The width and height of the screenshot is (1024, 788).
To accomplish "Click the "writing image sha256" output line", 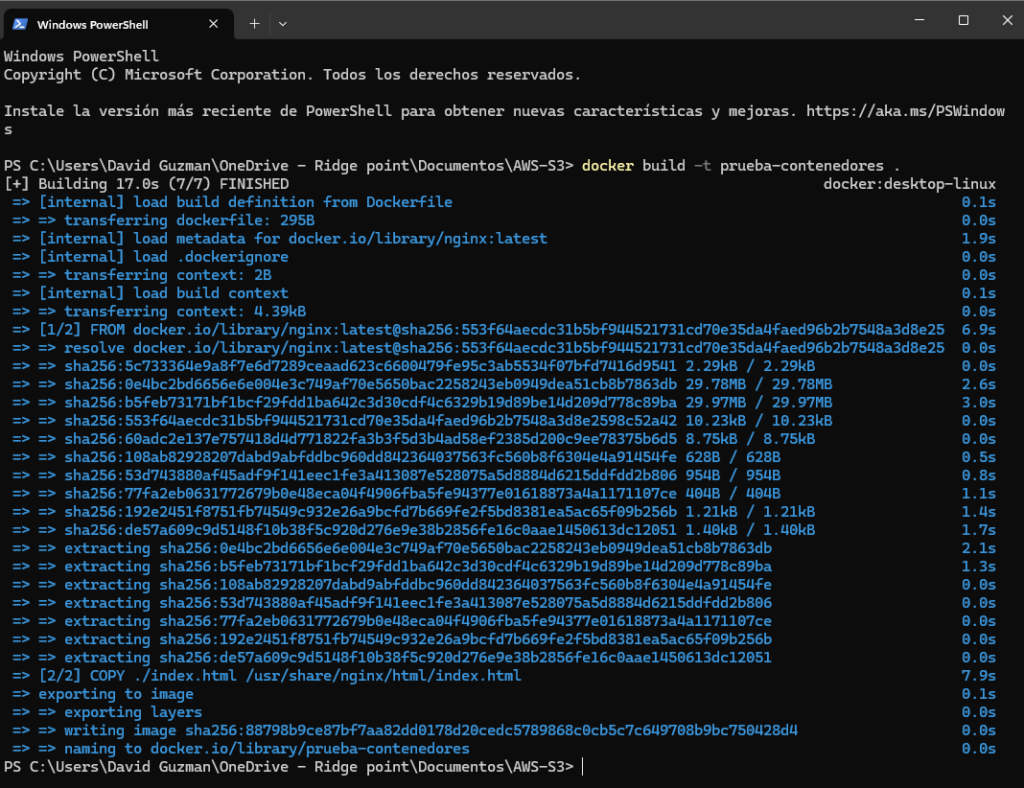I will [x=430, y=730].
